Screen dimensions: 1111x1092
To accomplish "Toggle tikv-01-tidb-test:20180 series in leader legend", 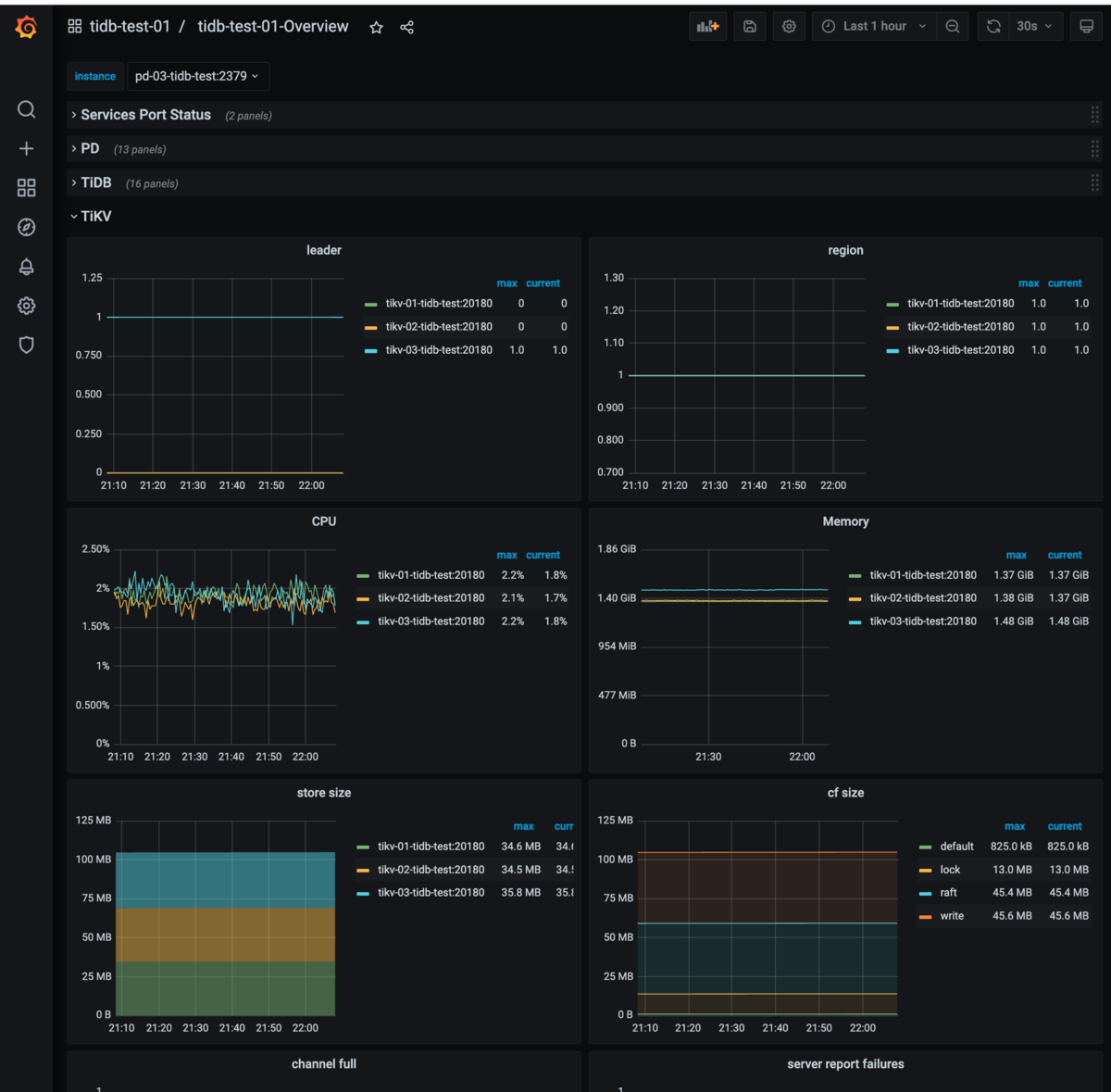I will point(439,303).
